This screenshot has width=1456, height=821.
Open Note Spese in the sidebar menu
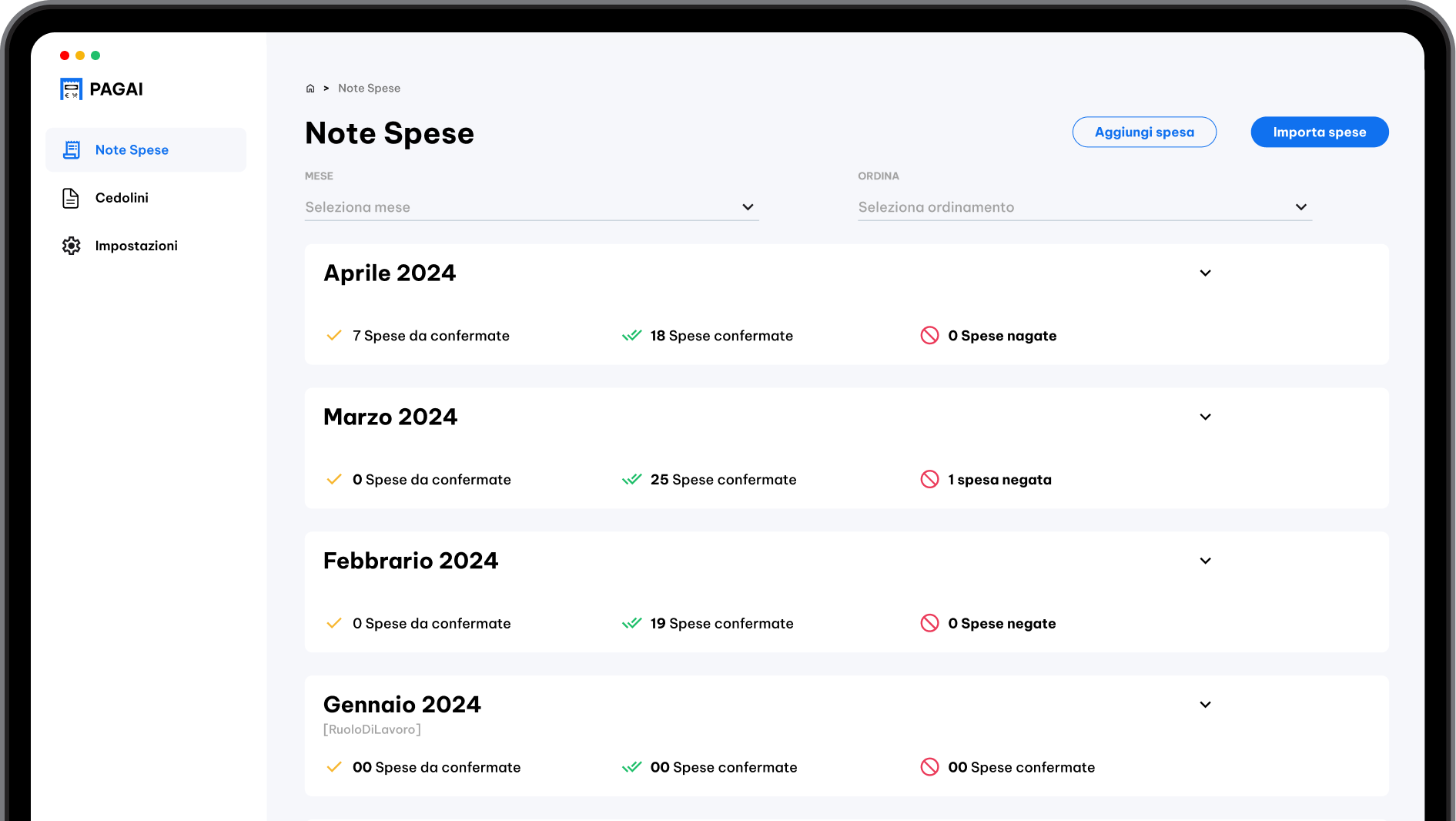click(146, 150)
